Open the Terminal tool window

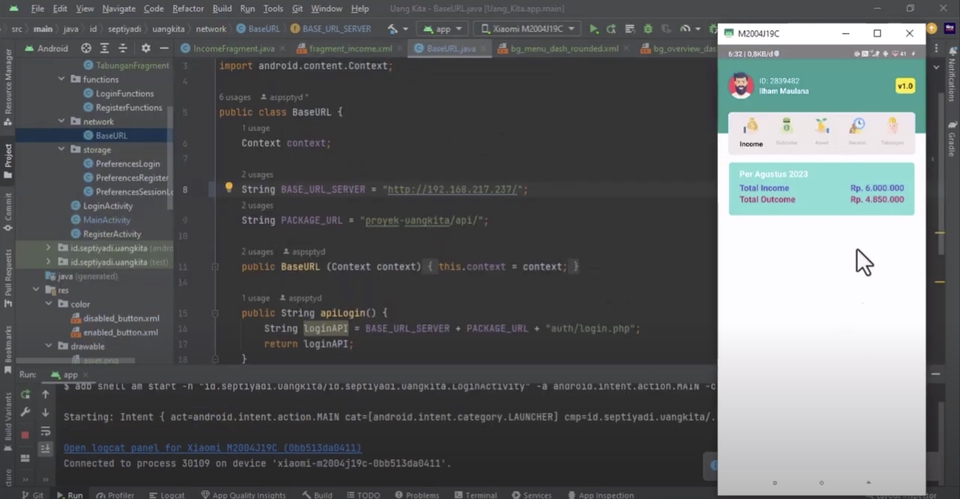tap(475, 495)
